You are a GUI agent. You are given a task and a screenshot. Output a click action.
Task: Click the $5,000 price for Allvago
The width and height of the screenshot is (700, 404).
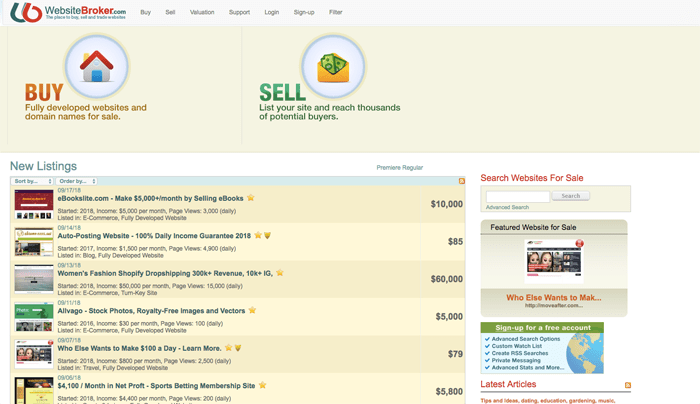449,317
